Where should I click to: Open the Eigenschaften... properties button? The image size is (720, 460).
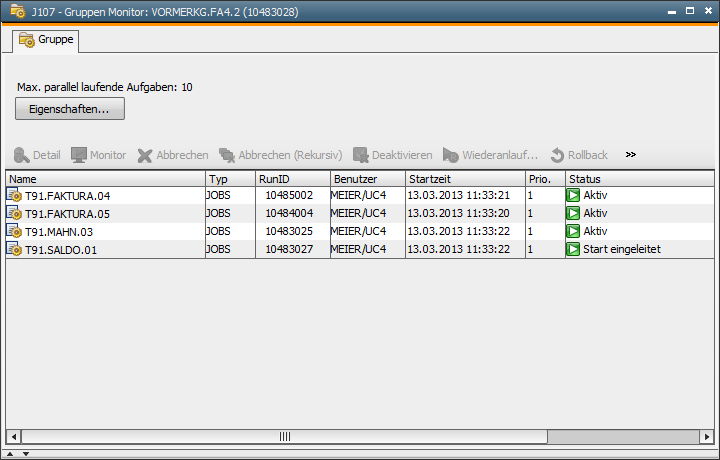70,109
